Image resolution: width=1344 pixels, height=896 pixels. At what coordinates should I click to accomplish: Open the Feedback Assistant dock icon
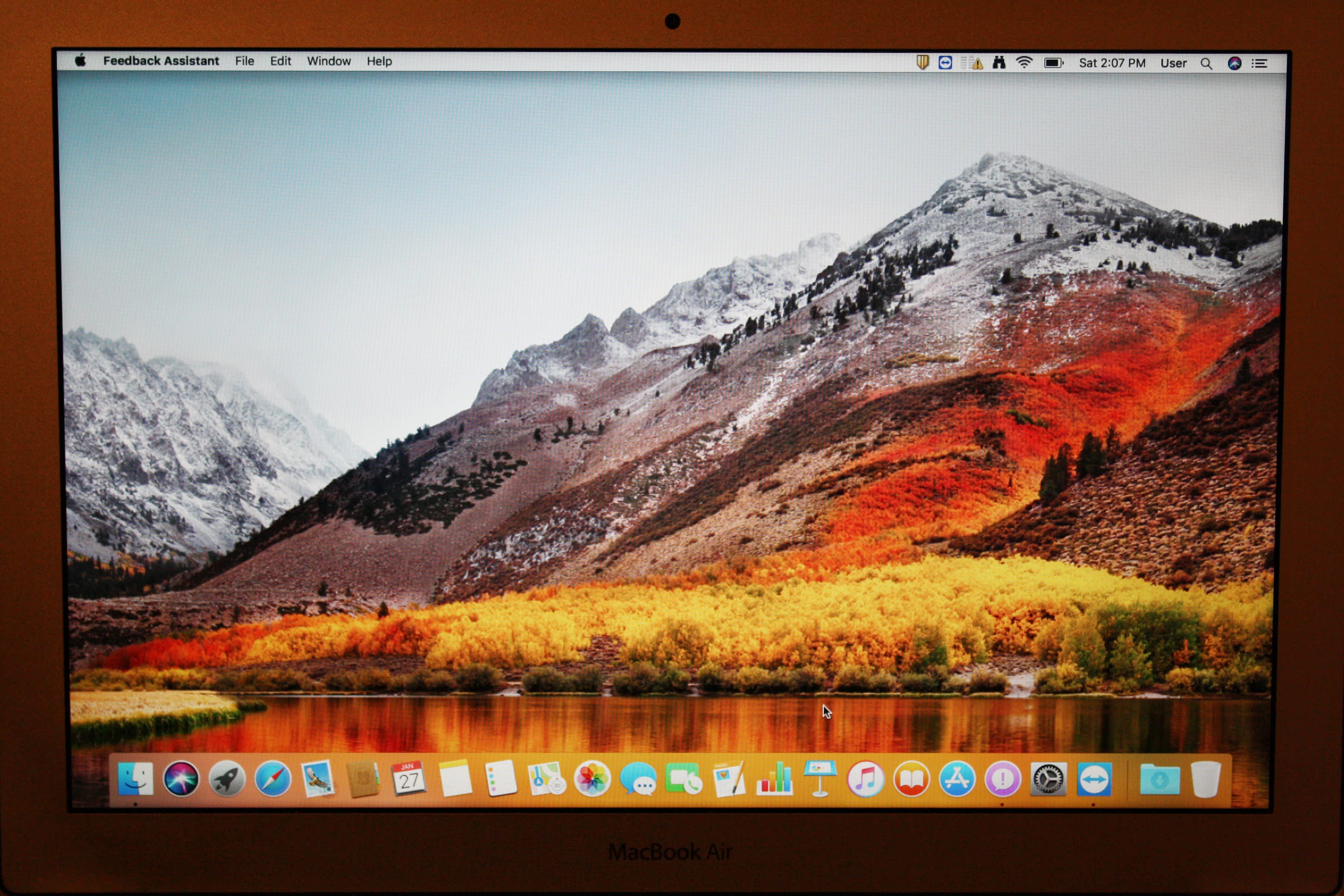[x=1002, y=779]
